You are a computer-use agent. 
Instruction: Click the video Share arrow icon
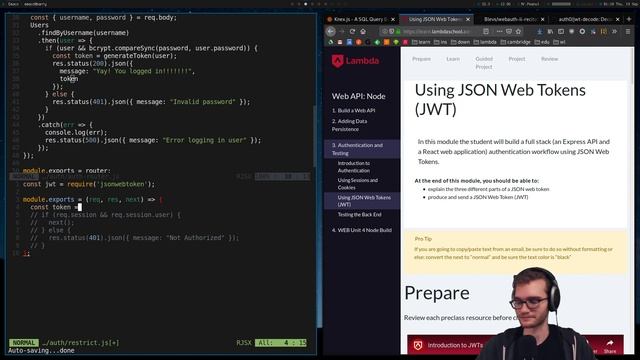pyautogui.click(x=610, y=343)
